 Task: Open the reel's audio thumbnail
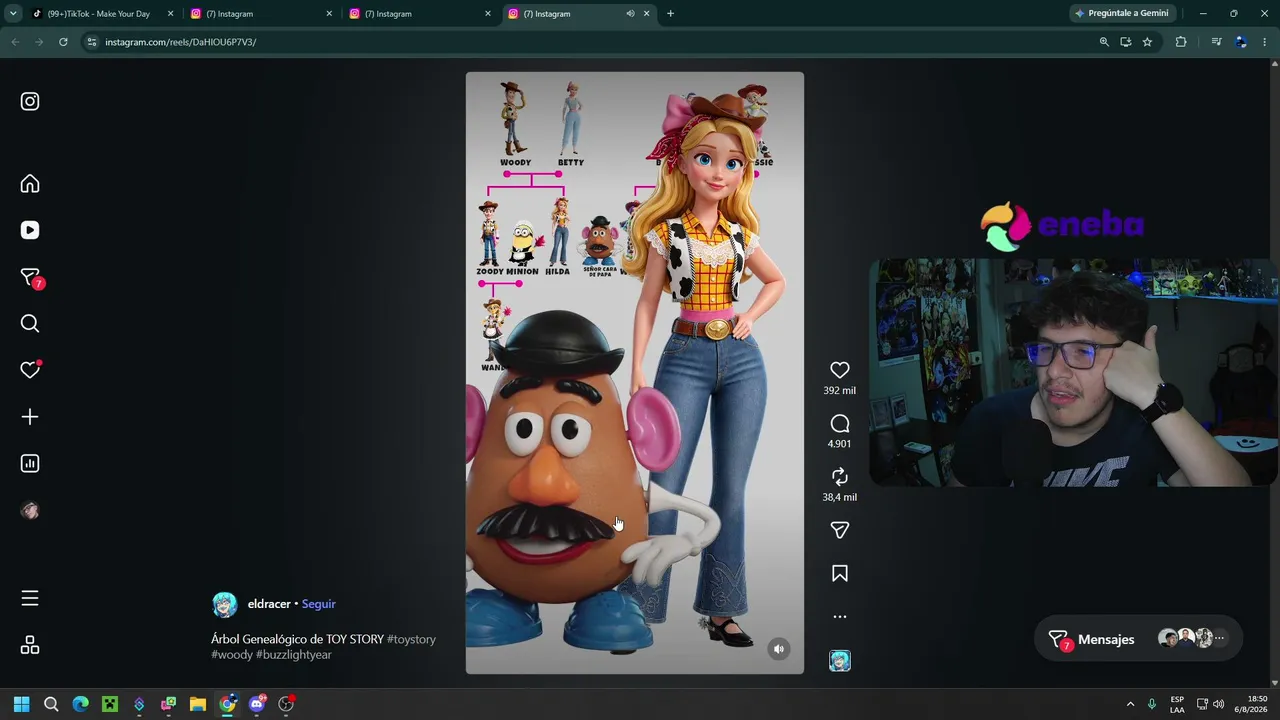point(840,660)
